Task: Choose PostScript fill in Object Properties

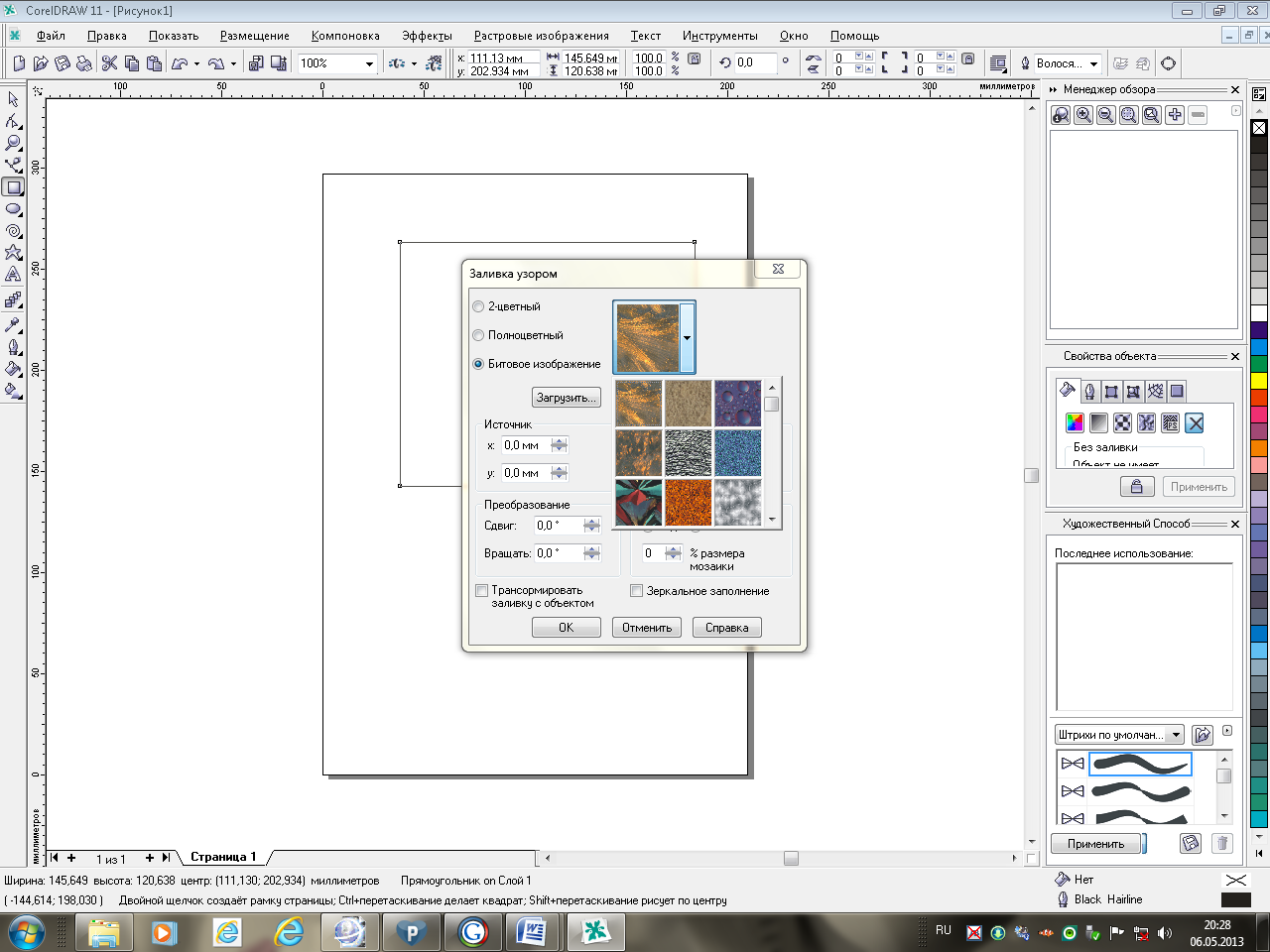Action: tap(1171, 423)
